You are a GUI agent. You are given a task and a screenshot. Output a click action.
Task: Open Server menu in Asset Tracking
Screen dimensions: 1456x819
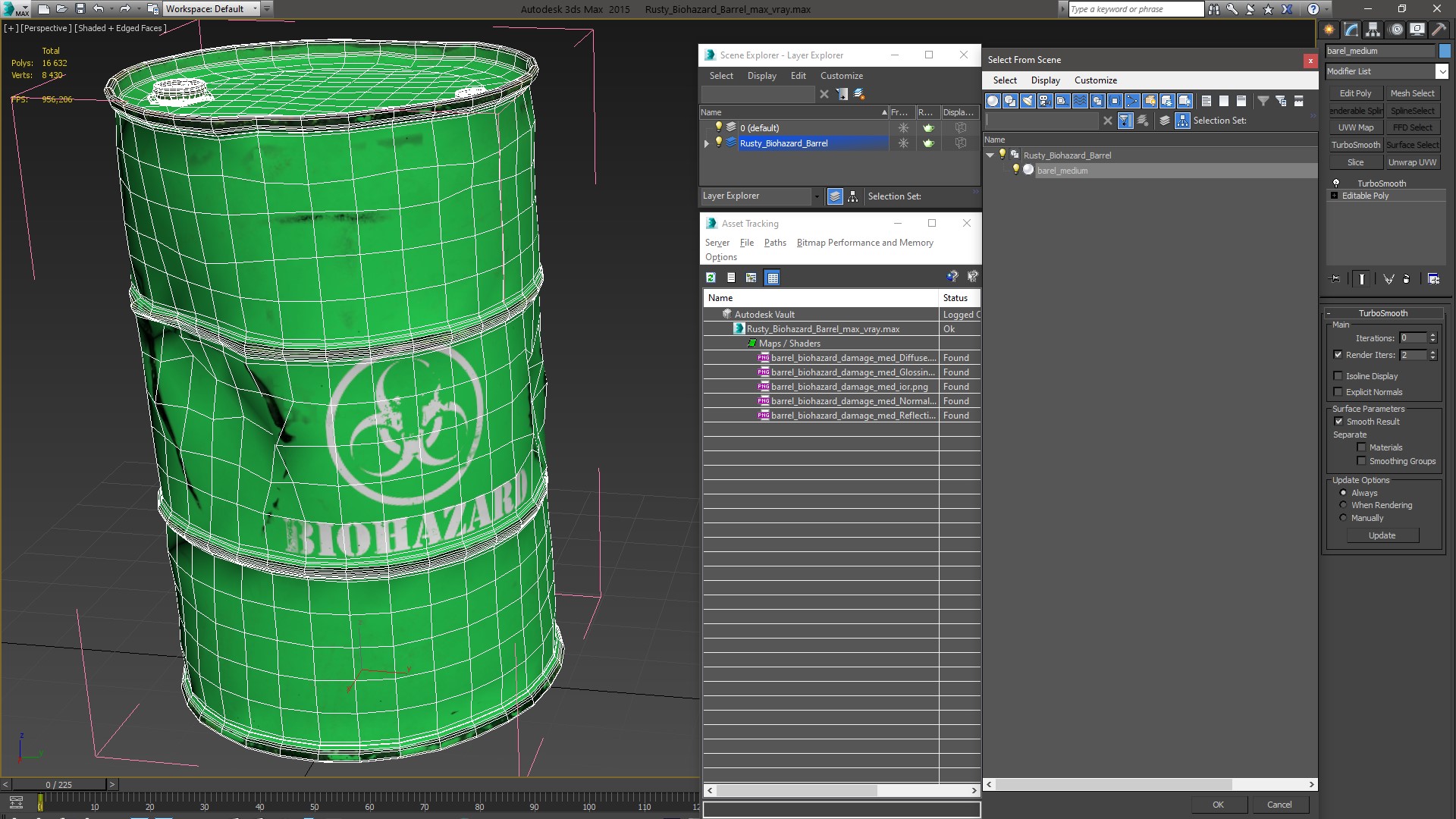click(x=717, y=243)
